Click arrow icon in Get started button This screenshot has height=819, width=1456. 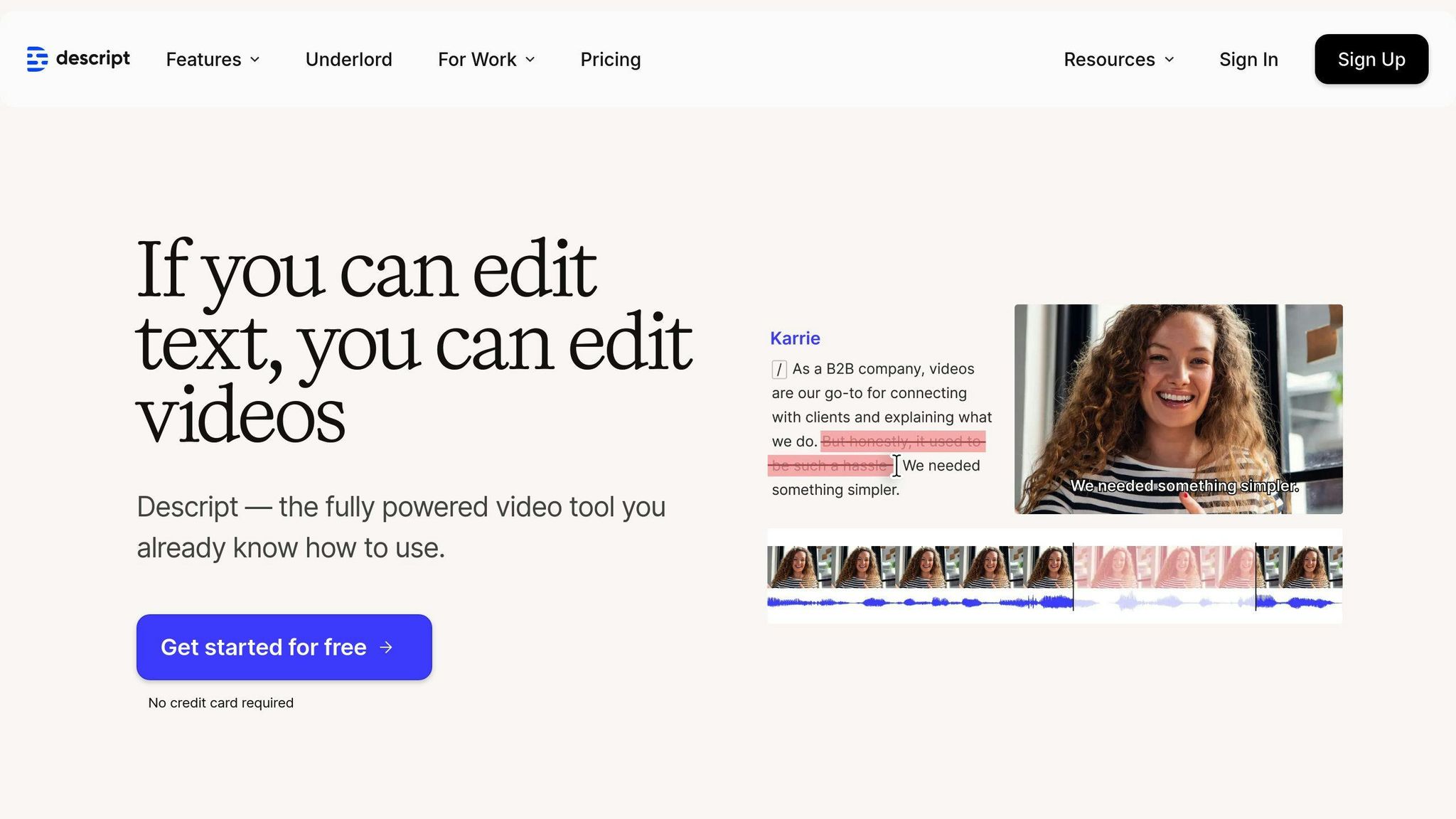(x=386, y=647)
